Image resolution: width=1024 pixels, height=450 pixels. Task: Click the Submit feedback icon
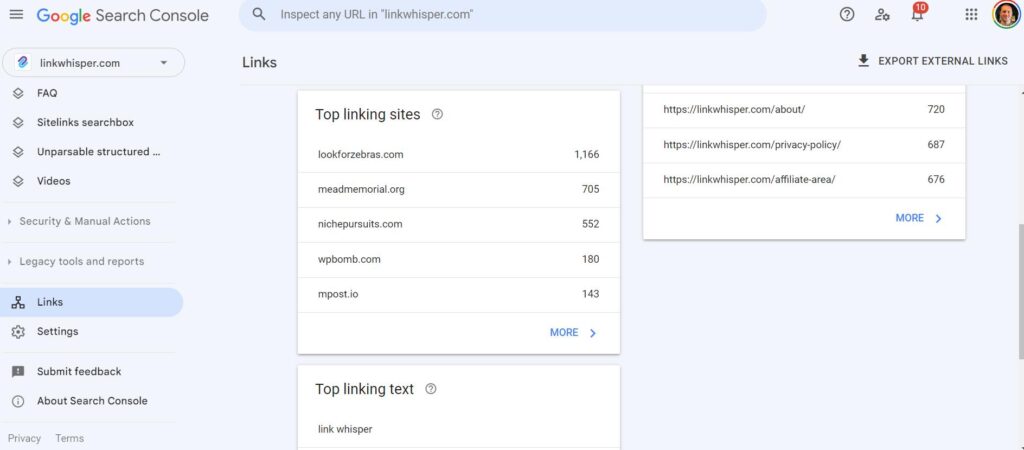[18, 372]
